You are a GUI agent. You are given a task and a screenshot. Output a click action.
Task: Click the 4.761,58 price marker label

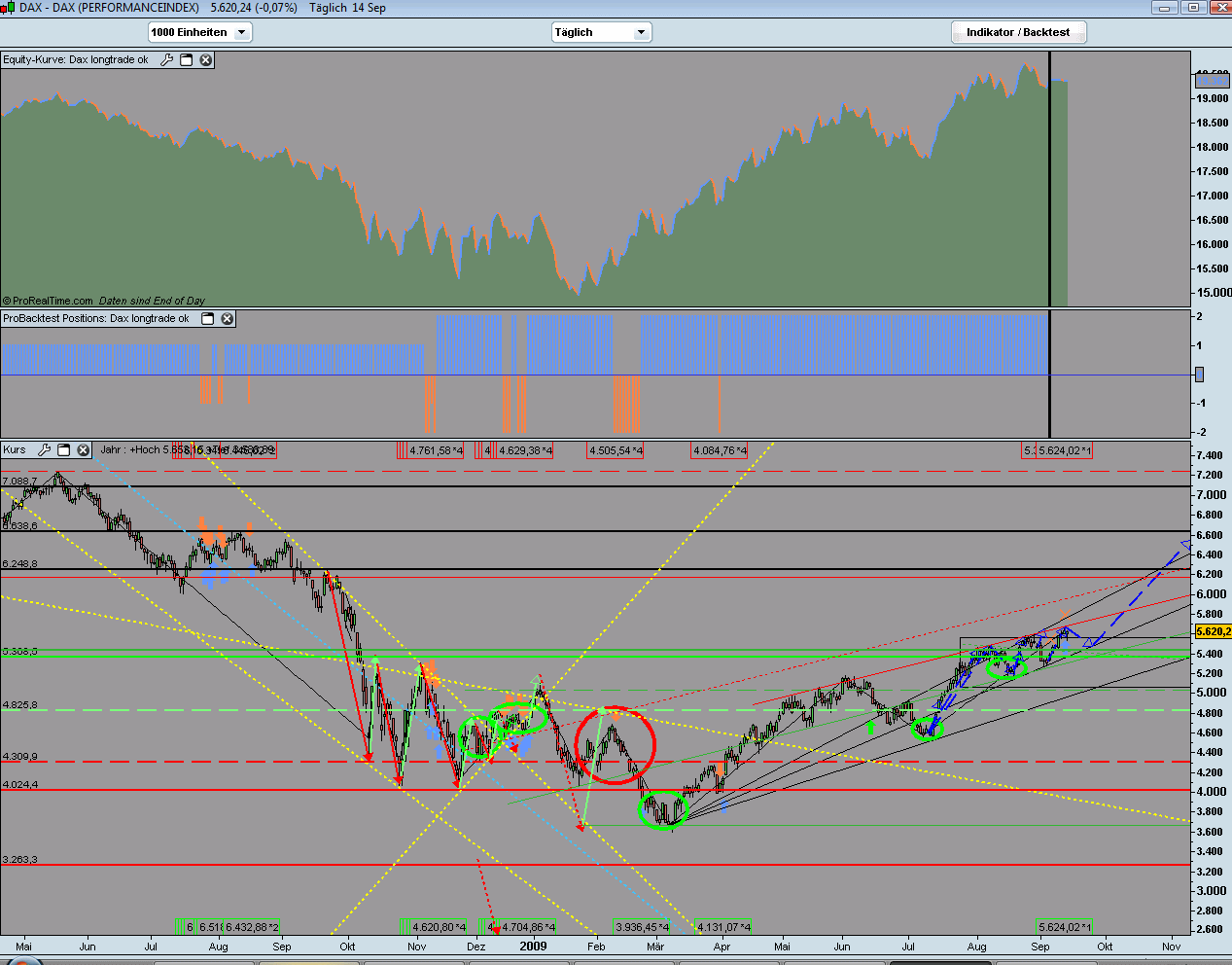pyautogui.click(x=437, y=450)
